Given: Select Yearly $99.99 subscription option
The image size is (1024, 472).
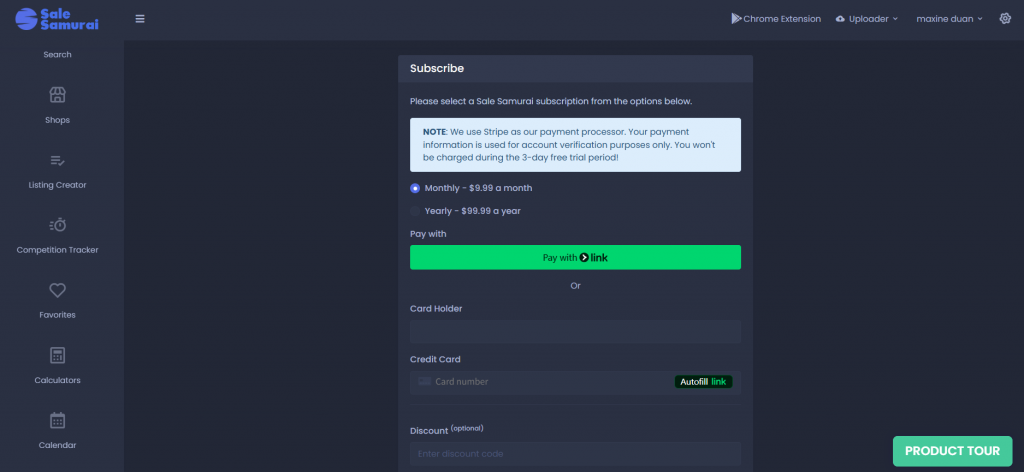Looking at the screenshot, I should 416,211.
